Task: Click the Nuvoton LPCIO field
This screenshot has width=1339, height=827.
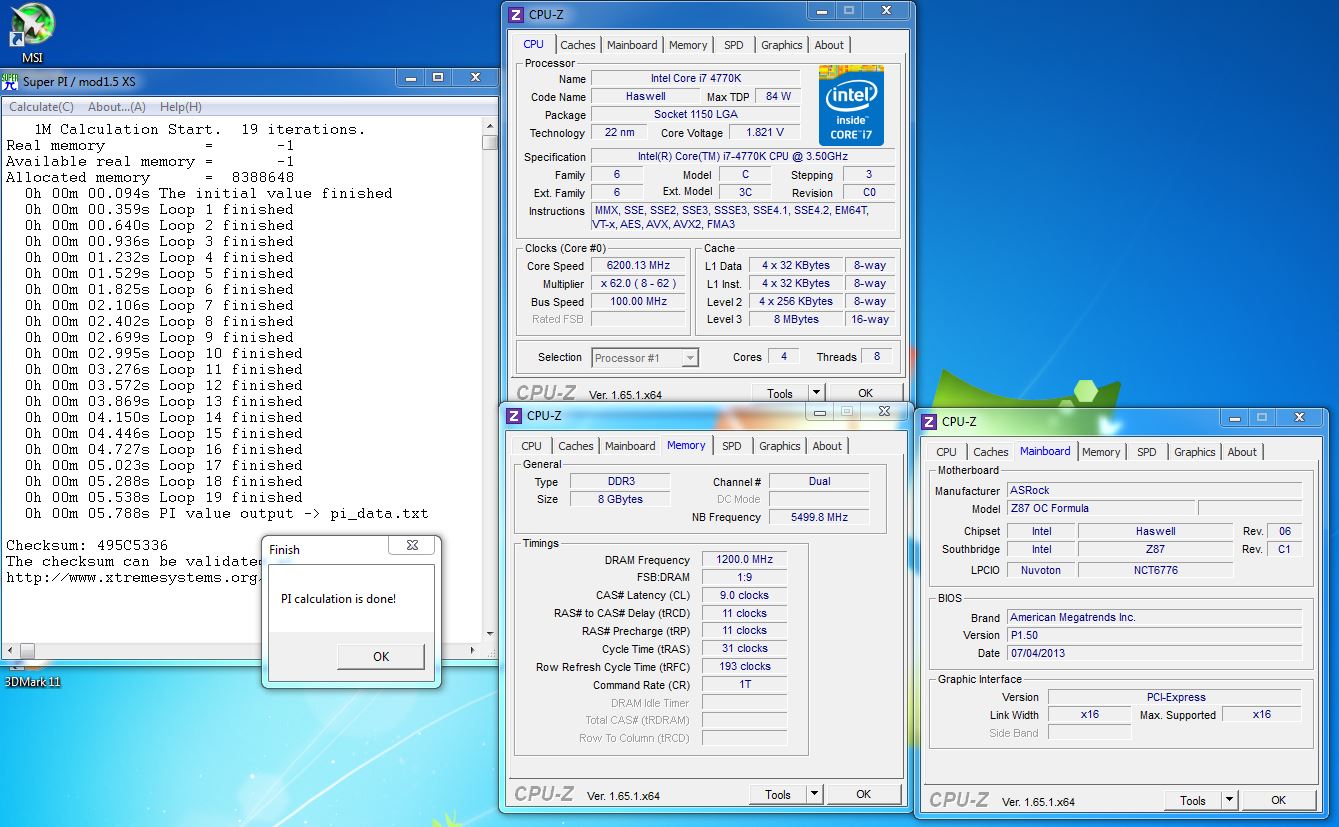Action: coord(1041,570)
